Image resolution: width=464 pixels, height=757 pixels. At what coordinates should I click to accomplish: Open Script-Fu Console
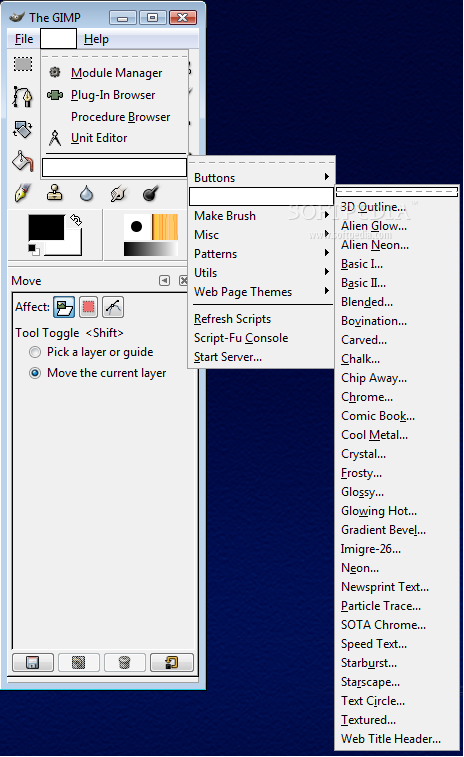tap(261, 338)
